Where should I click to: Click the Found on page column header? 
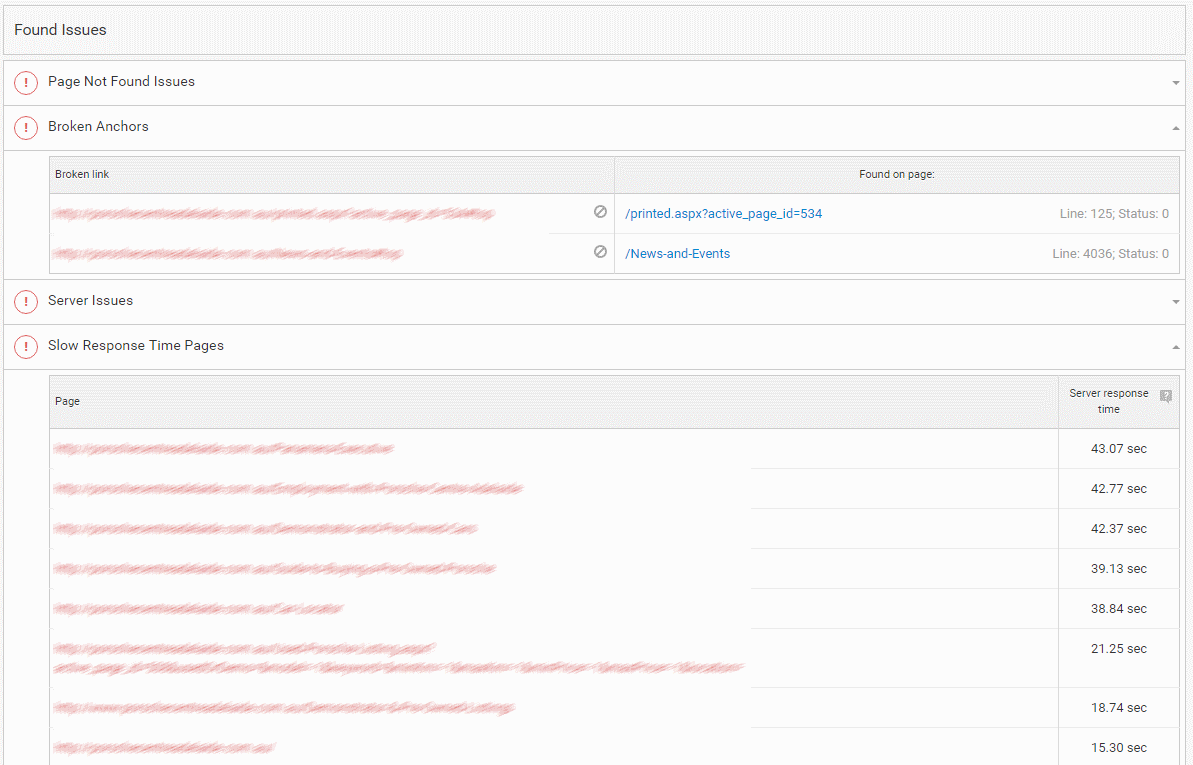[896, 174]
